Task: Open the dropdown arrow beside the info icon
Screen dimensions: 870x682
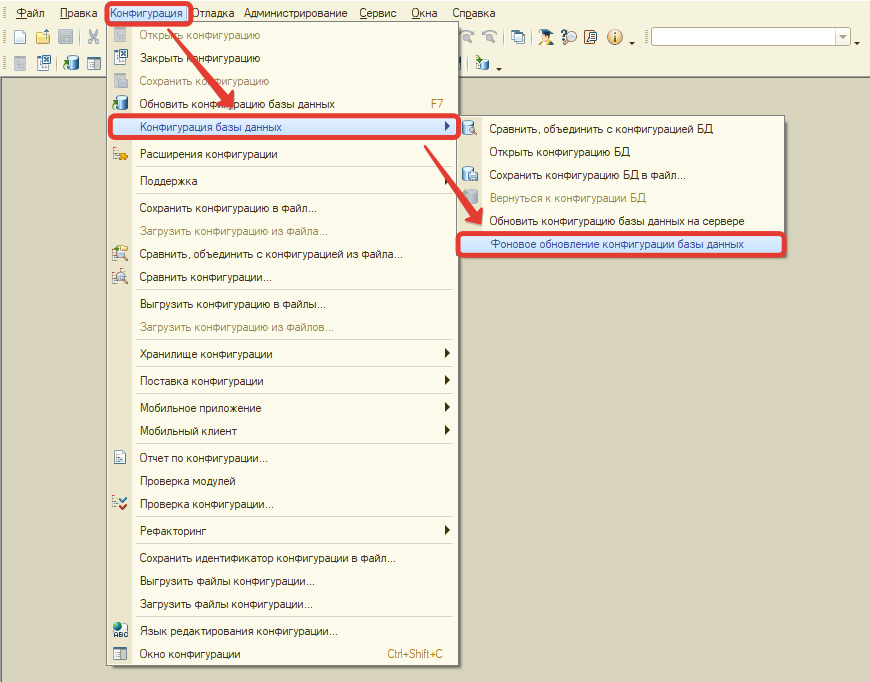Action: [632, 42]
